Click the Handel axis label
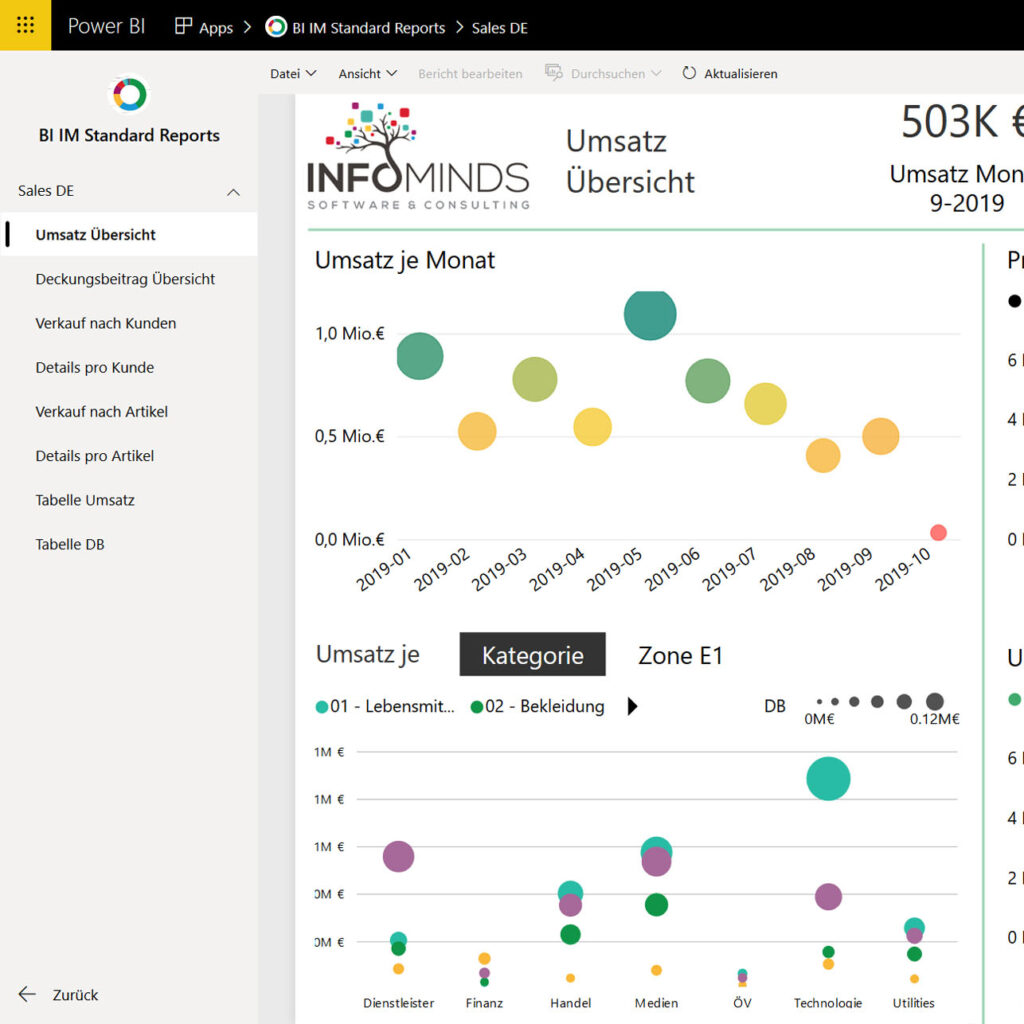 click(570, 1002)
